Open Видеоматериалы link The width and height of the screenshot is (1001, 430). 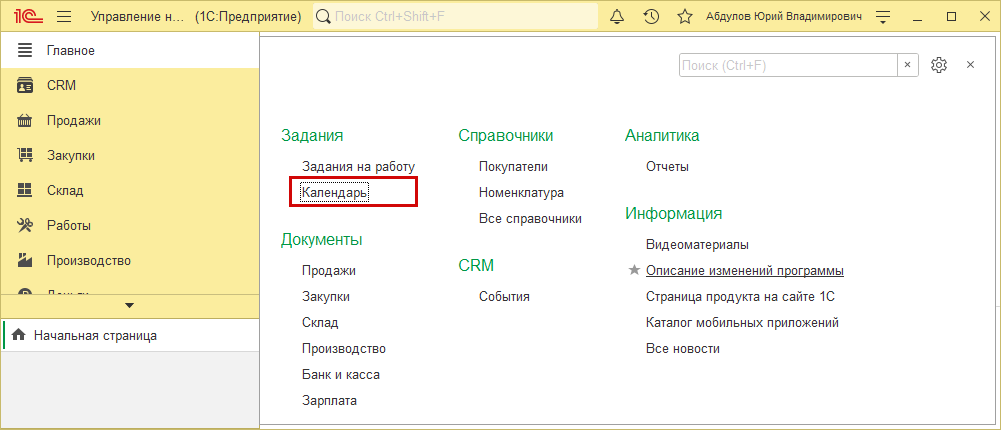pos(697,244)
